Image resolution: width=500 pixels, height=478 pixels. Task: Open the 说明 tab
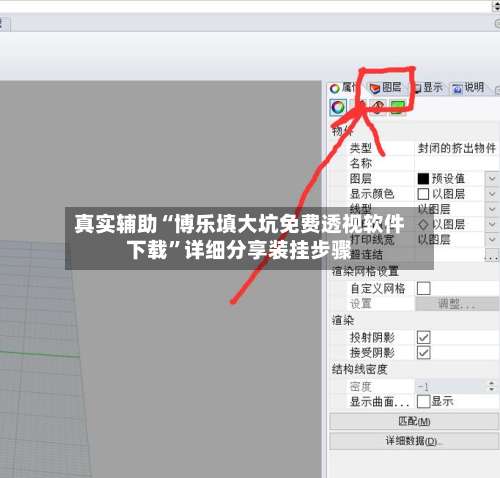[468, 88]
